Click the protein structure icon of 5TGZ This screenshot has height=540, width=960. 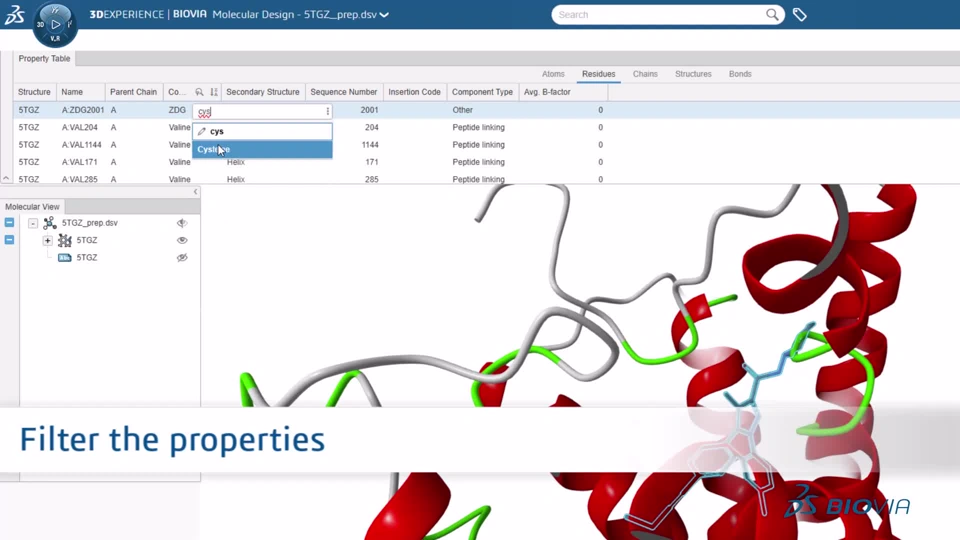(64, 240)
